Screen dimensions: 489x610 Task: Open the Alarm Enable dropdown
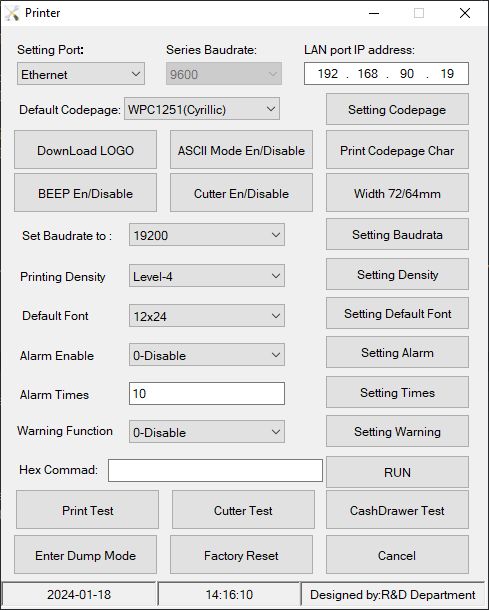[207, 355]
